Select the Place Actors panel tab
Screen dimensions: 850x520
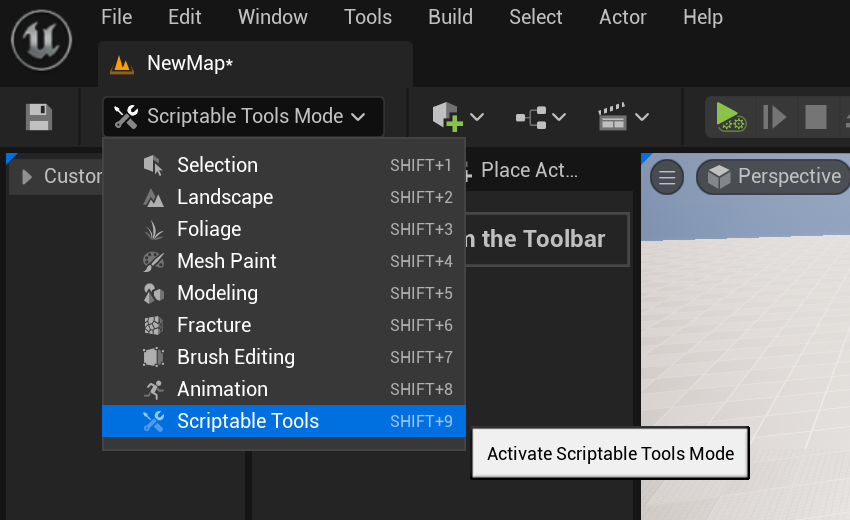tap(528, 170)
